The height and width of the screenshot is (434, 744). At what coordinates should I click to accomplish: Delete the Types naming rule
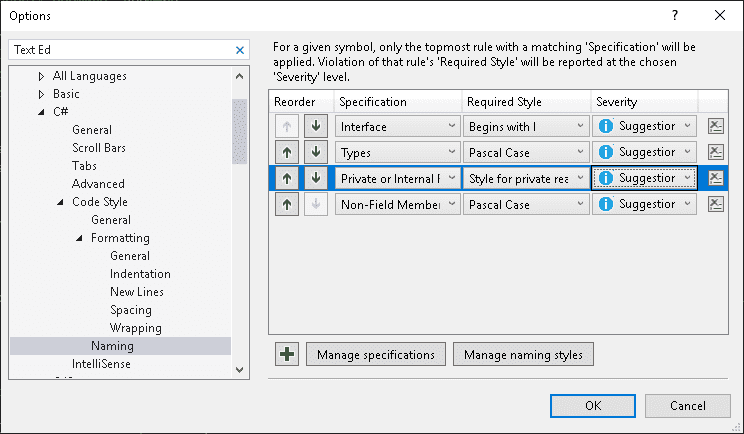pyautogui.click(x=716, y=152)
